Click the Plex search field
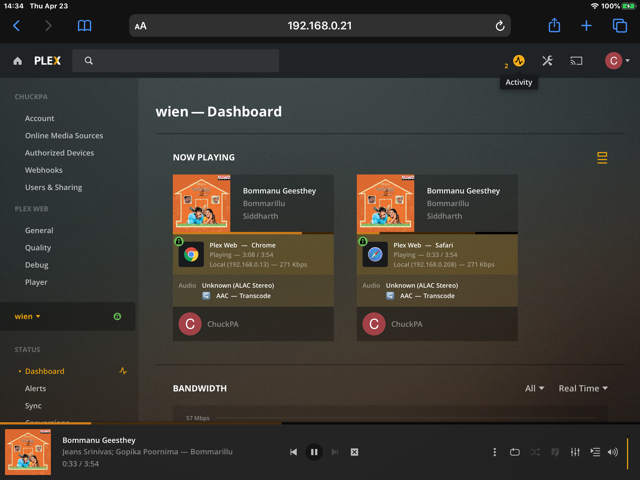Image resolution: width=640 pixels, height=480 pixels. [x=176, y=61]
